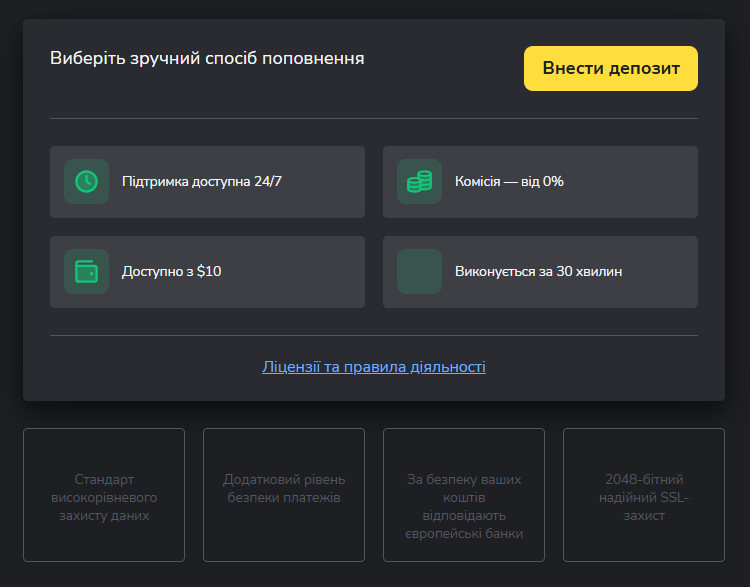Viewport: 750px width, 587px height.
Task: Click the 'Виберіть зручний спосіб поповнення' heading
Action: pyautogui.click(x=207, y=58)
